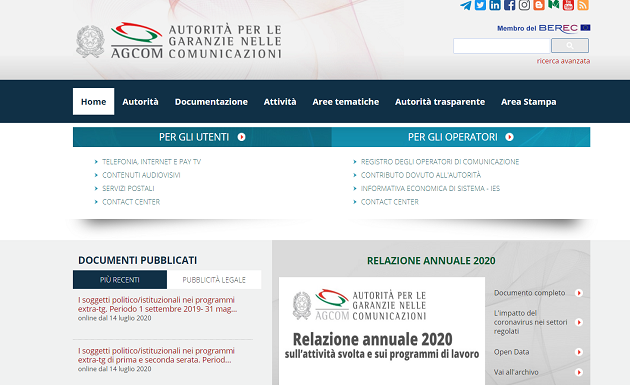
Task: Open the Autorità menu
Action: 140,102
